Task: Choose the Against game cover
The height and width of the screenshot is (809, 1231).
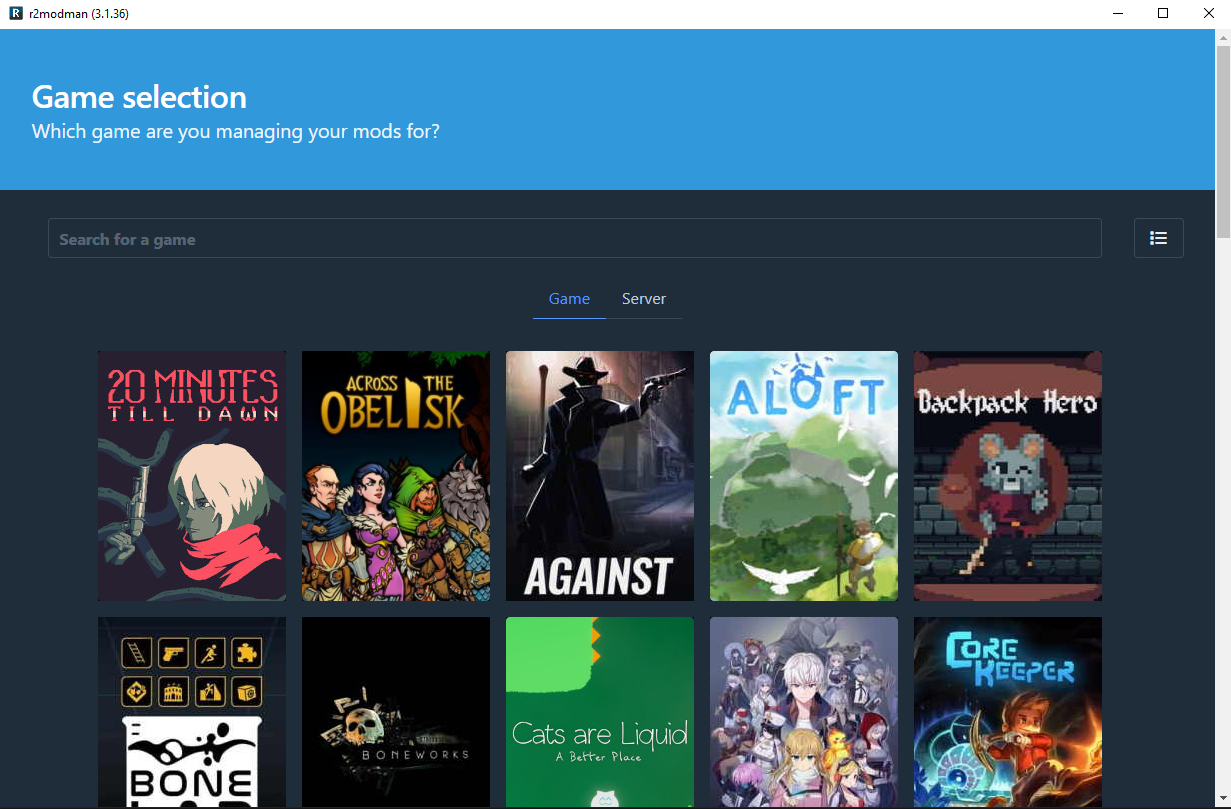Action: [x=600, y=476]
